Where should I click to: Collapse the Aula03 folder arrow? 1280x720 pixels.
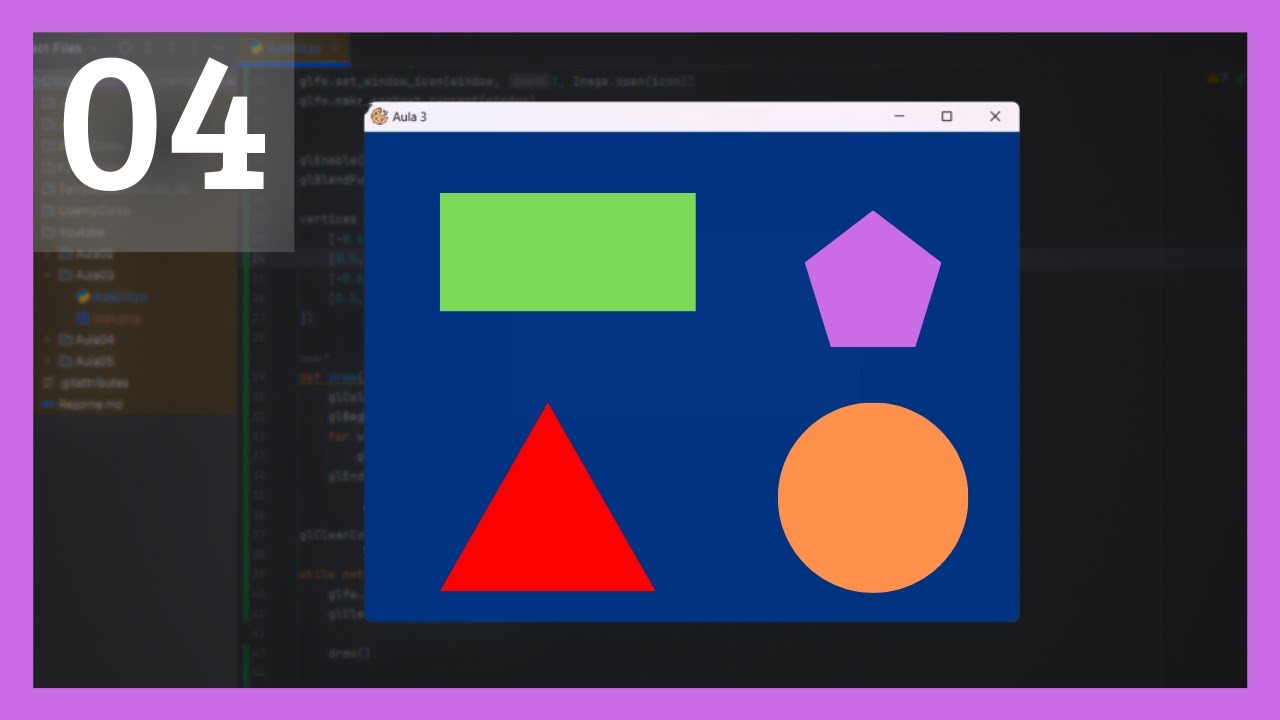[47, 275]
